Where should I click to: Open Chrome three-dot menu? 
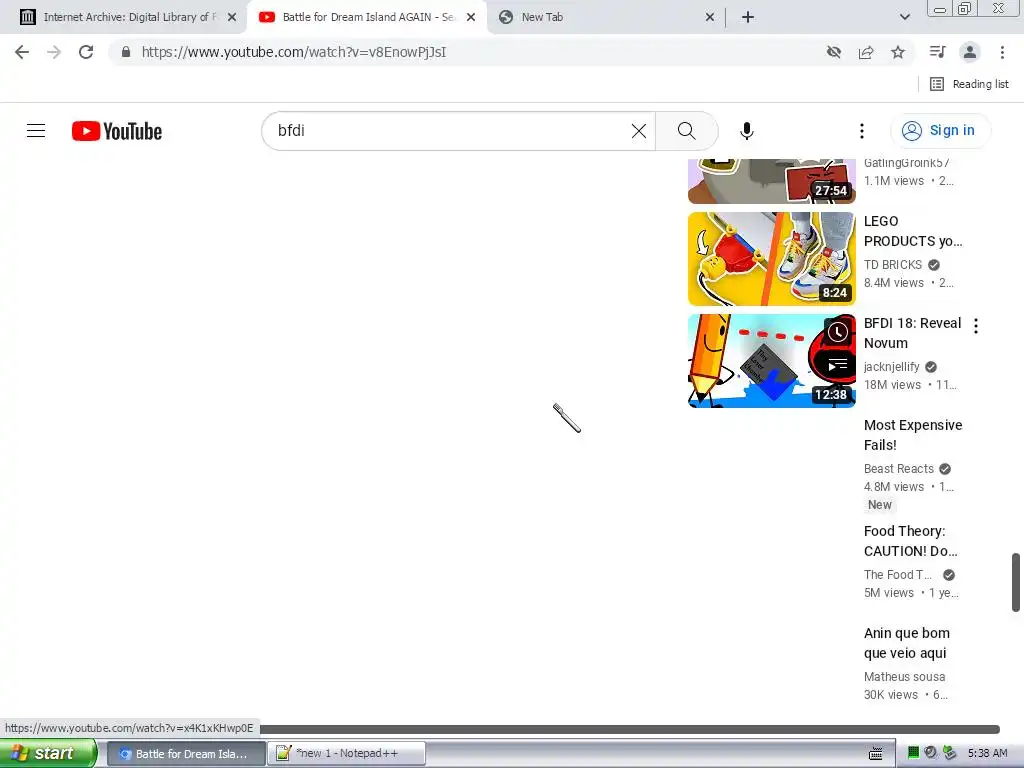pyautogui.click(x=1002, y=52)
